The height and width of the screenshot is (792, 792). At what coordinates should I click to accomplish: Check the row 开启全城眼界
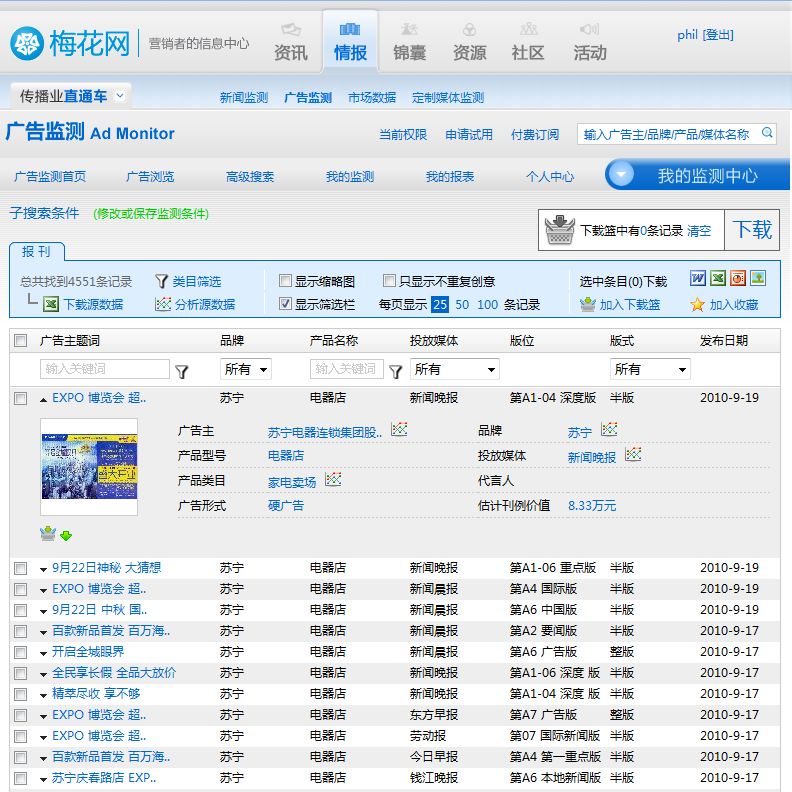click(x=21, y=653)
